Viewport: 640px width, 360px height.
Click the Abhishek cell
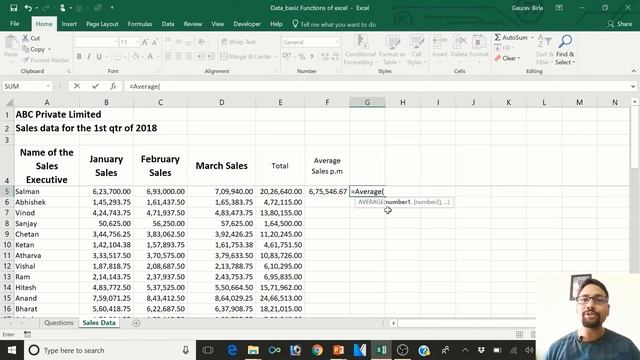point(47,202)
